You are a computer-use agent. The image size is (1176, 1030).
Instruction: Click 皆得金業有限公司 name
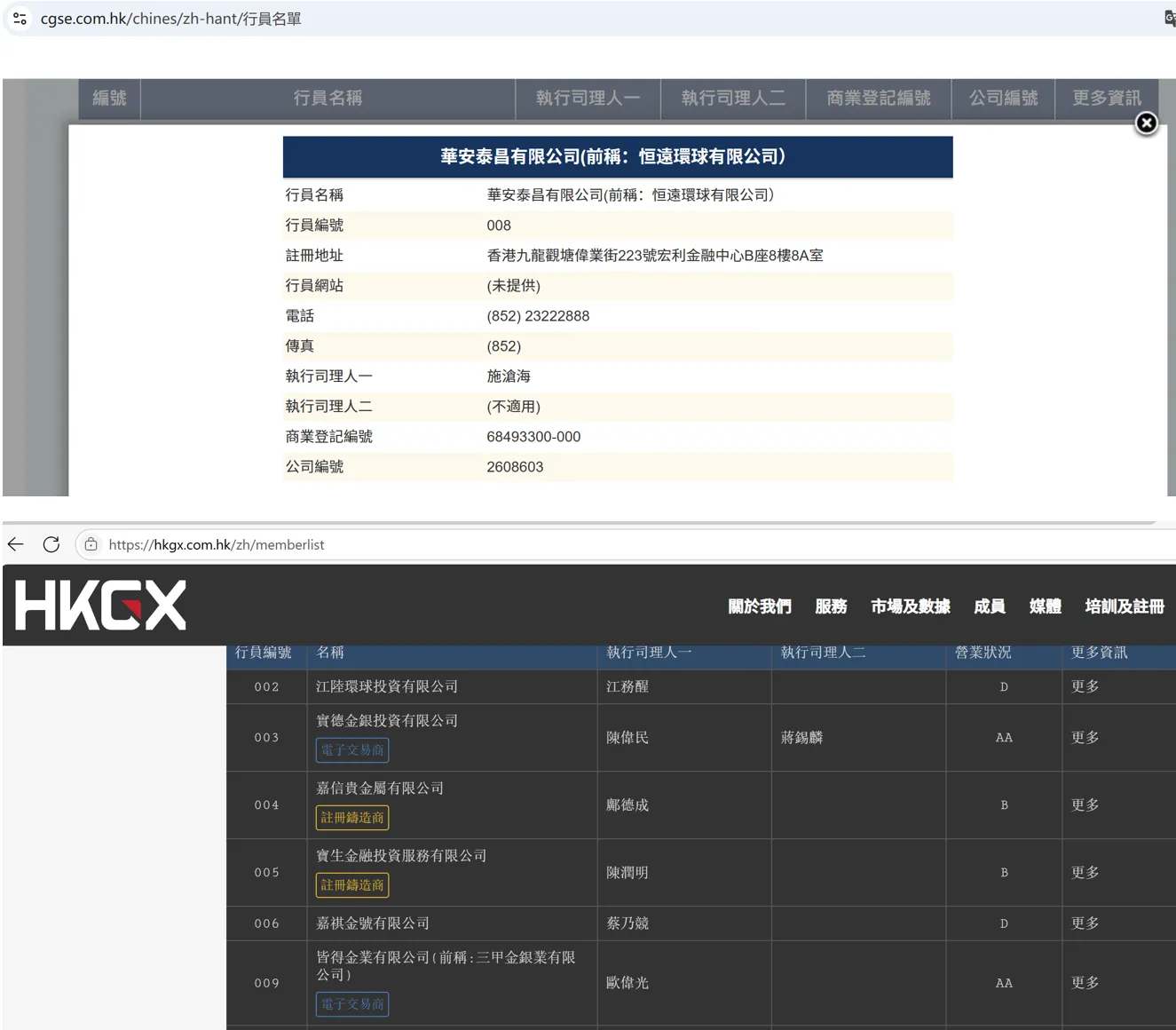(446, 966)
